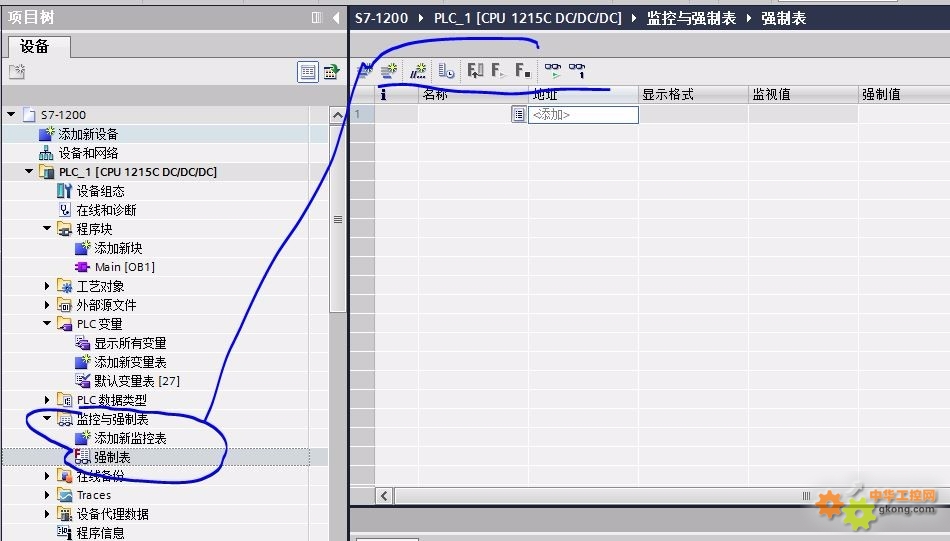The height and width of the screenshot is (541, 950).
Task: Expand the 外部源文件 folder
Action: click(x=47, y=305)
